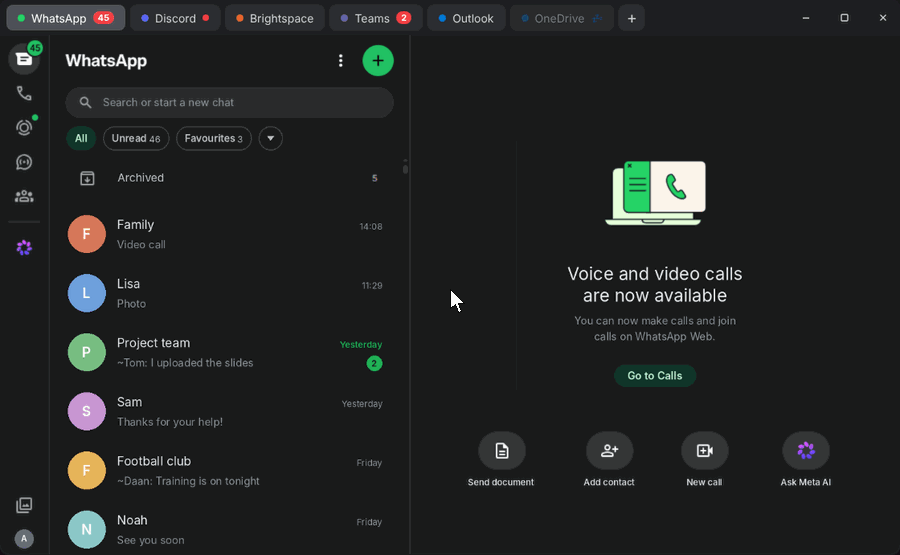Switch to the OneDrive tab
The height and width of the screenshot is (555, 900).
[x=562, y=18]
